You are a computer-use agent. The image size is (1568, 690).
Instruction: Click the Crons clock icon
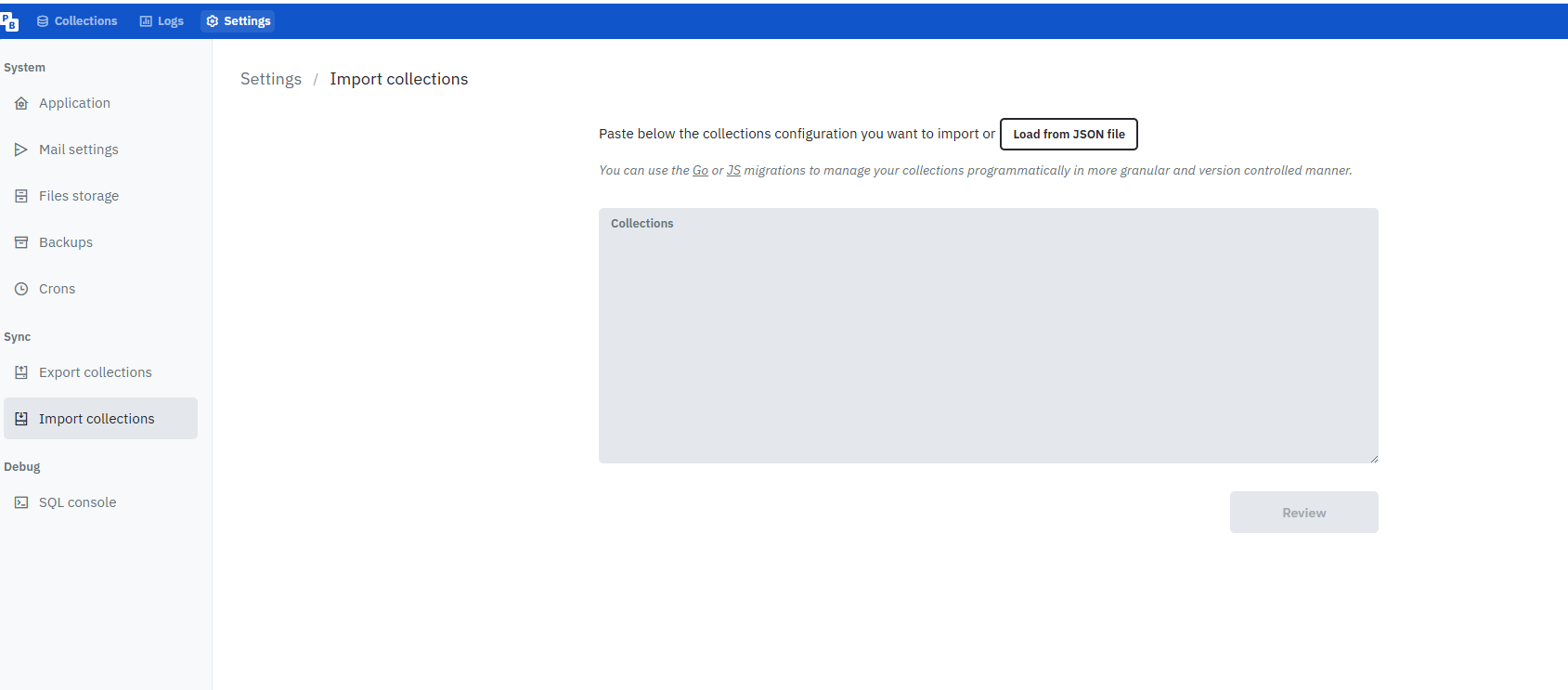(x=21, y=289)
